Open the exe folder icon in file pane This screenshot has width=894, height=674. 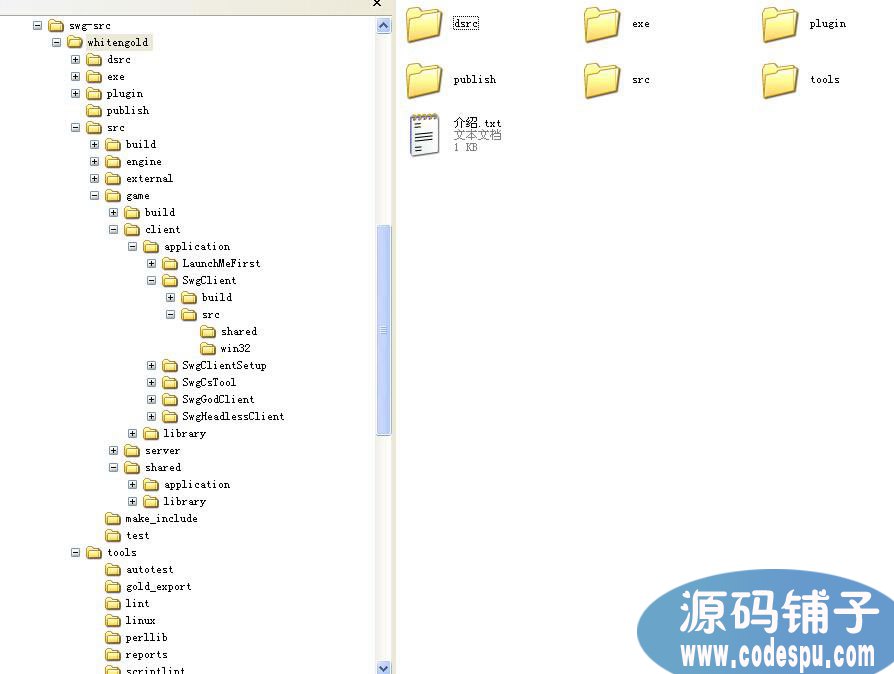tap(602, 25)
